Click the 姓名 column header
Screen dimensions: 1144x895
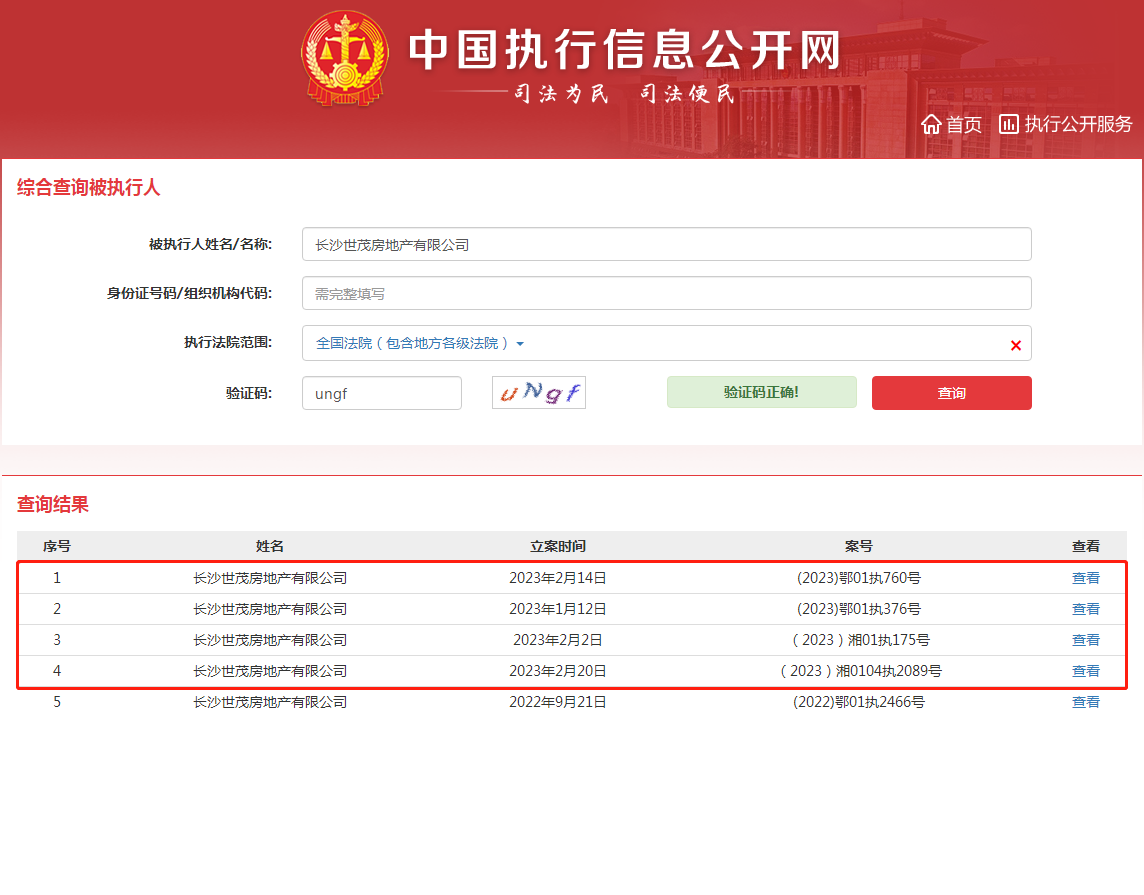click(269, 546)
